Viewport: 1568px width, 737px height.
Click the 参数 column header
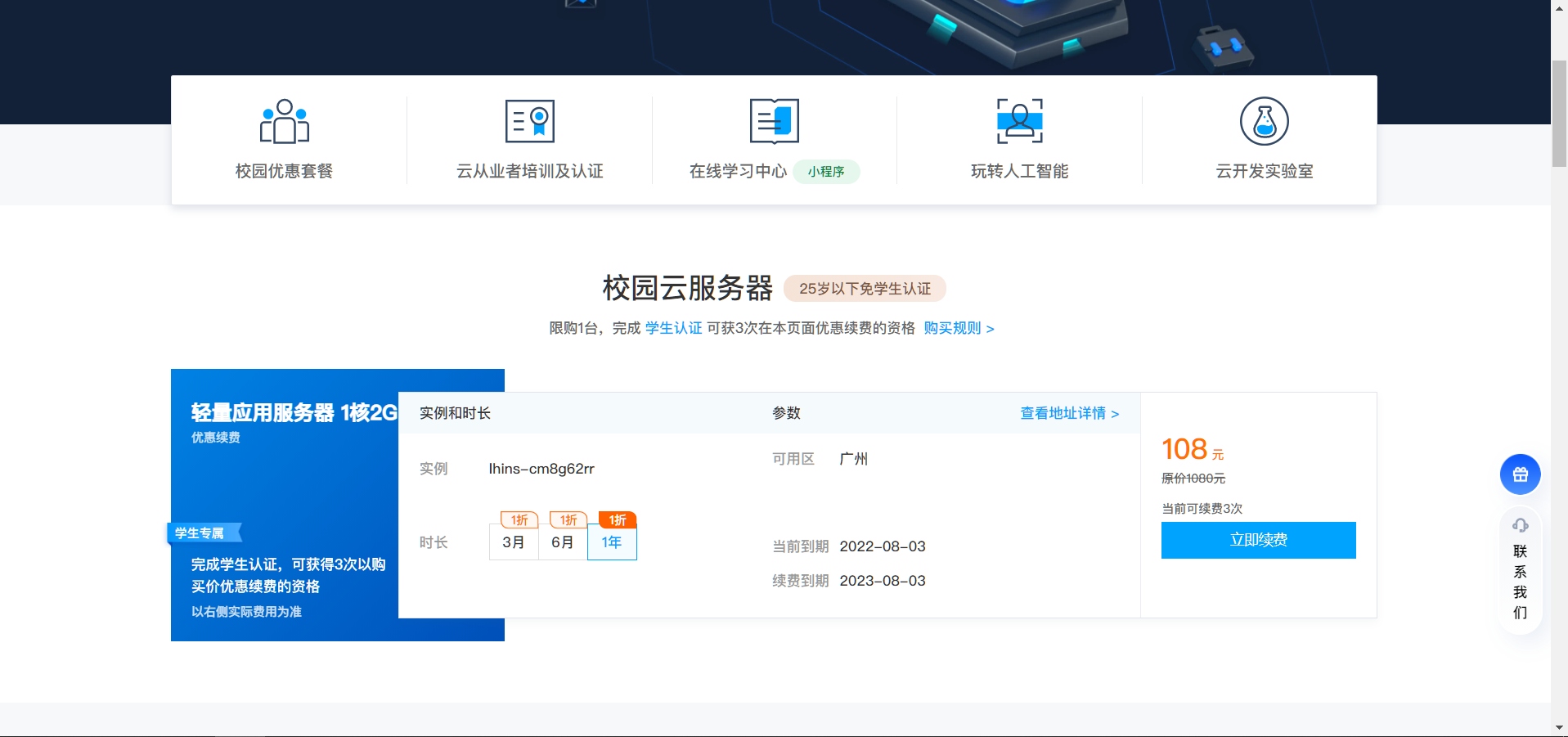pyautogui.click(x=786, y=413)
